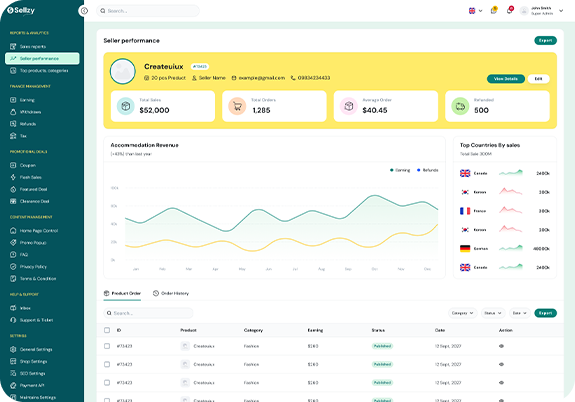
Task: Open the Category filter dropdown
Action: [463, 313]
